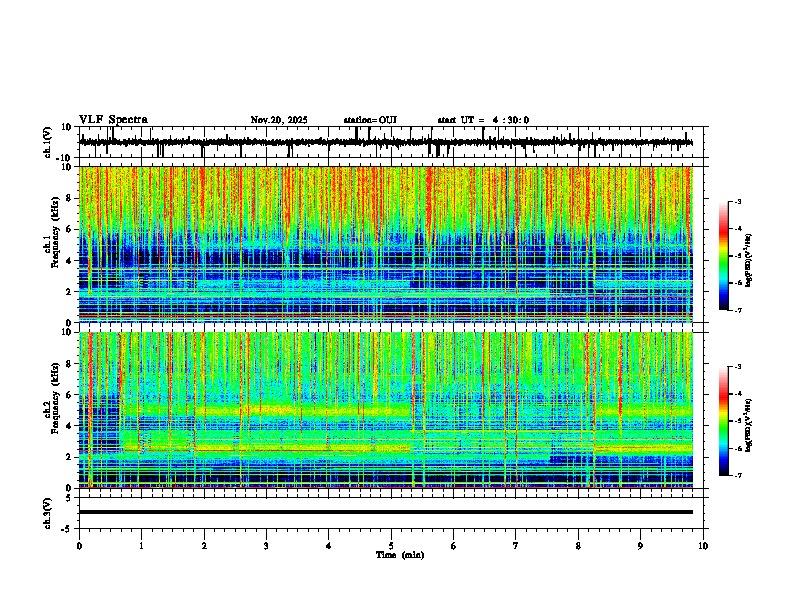Click the "8" kHz tick on ch.2 spectrogram
Image resolution: width=792 pixels, height=612 pixels.
pyautogui.click(x=69, y=364)
